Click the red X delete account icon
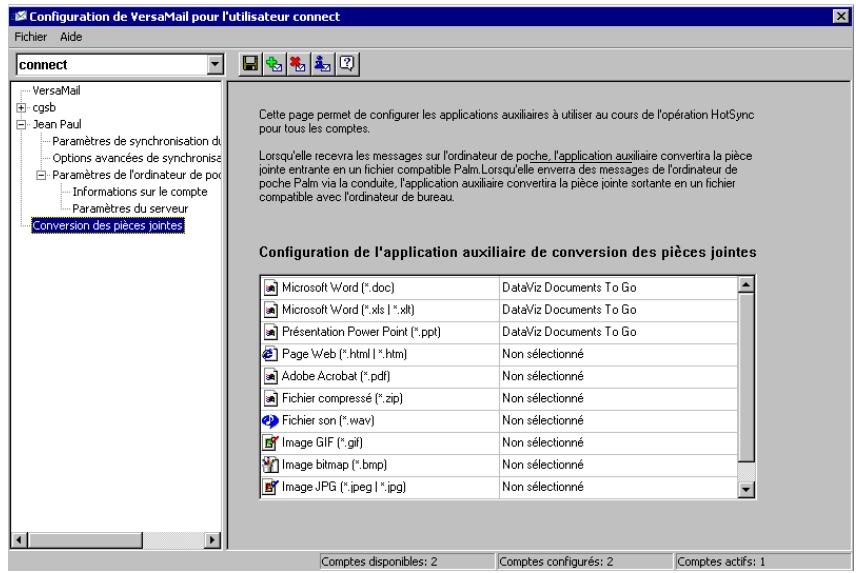Screen dimensions: 856x573 click(298, 64)
